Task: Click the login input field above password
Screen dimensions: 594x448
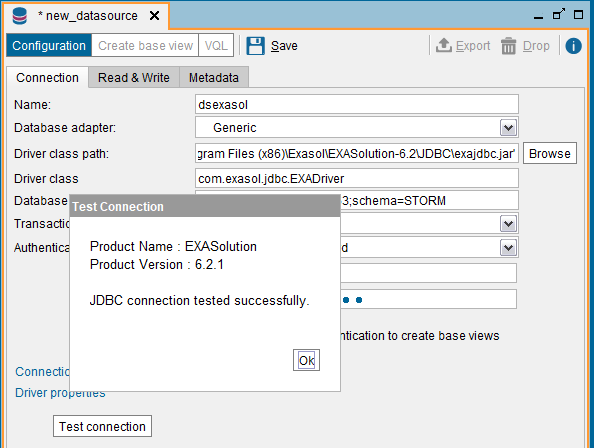Action: 428,273
